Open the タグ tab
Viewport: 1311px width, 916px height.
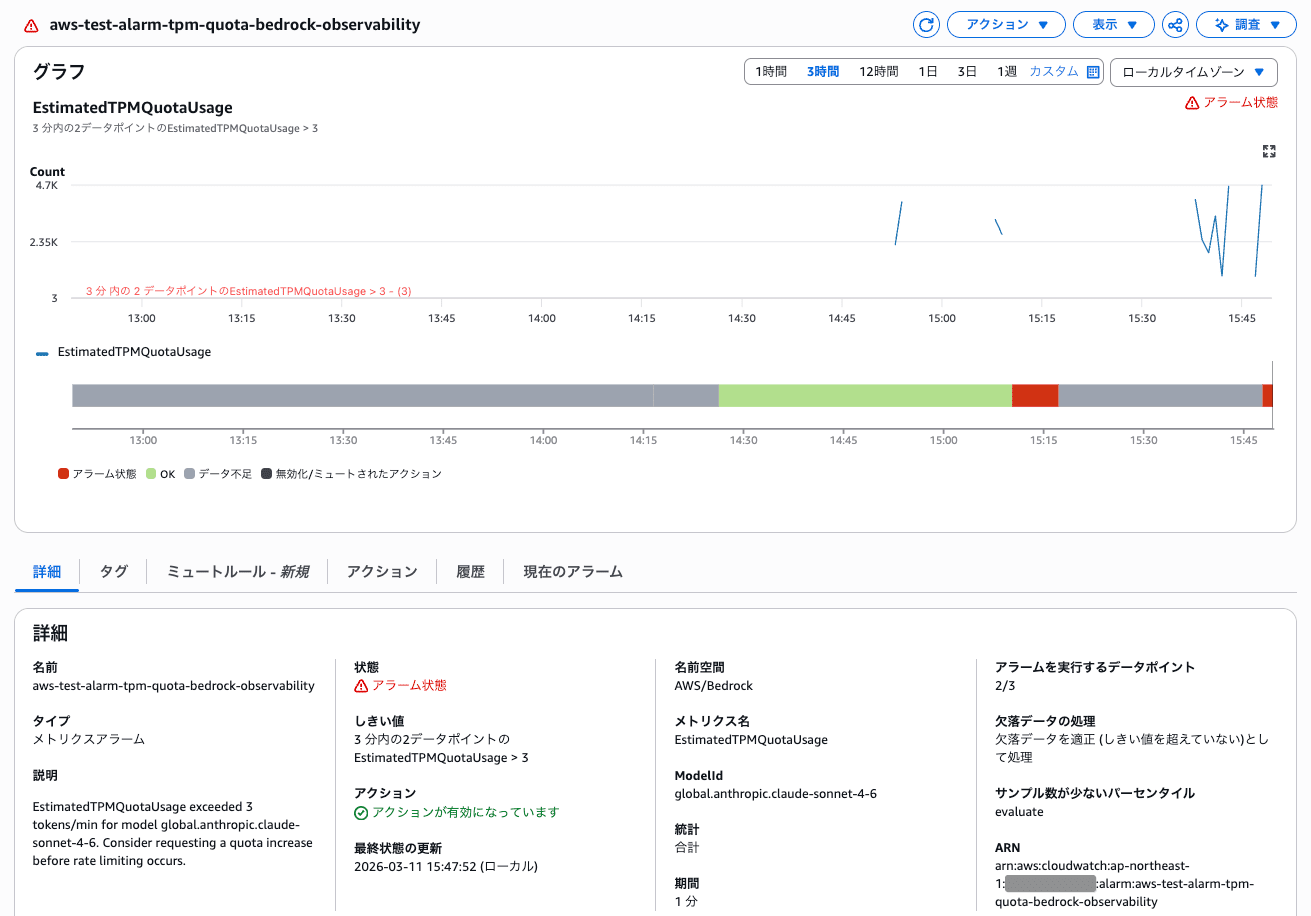coord(113,571)
